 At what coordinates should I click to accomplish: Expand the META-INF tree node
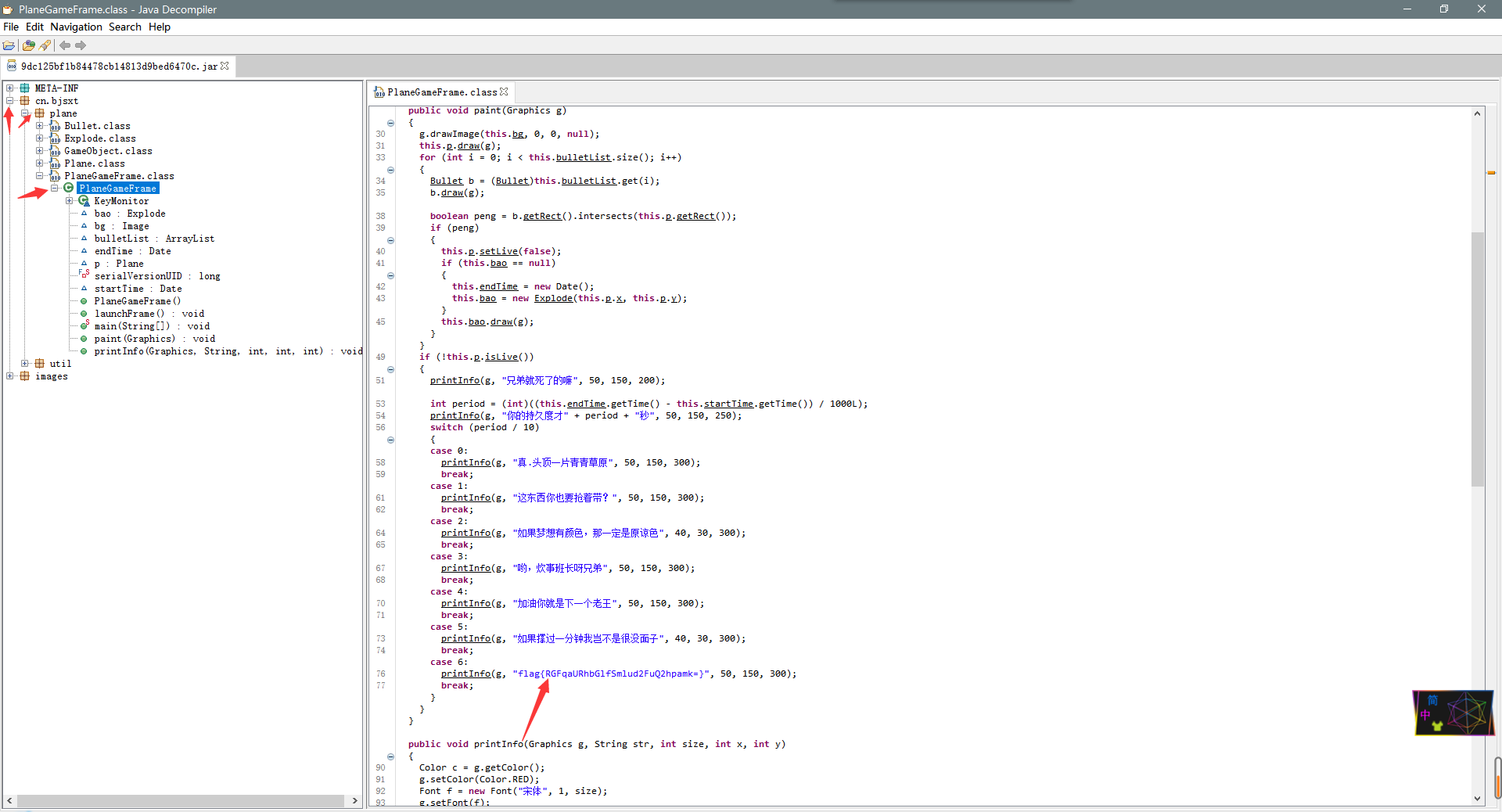tap(10, 88)
